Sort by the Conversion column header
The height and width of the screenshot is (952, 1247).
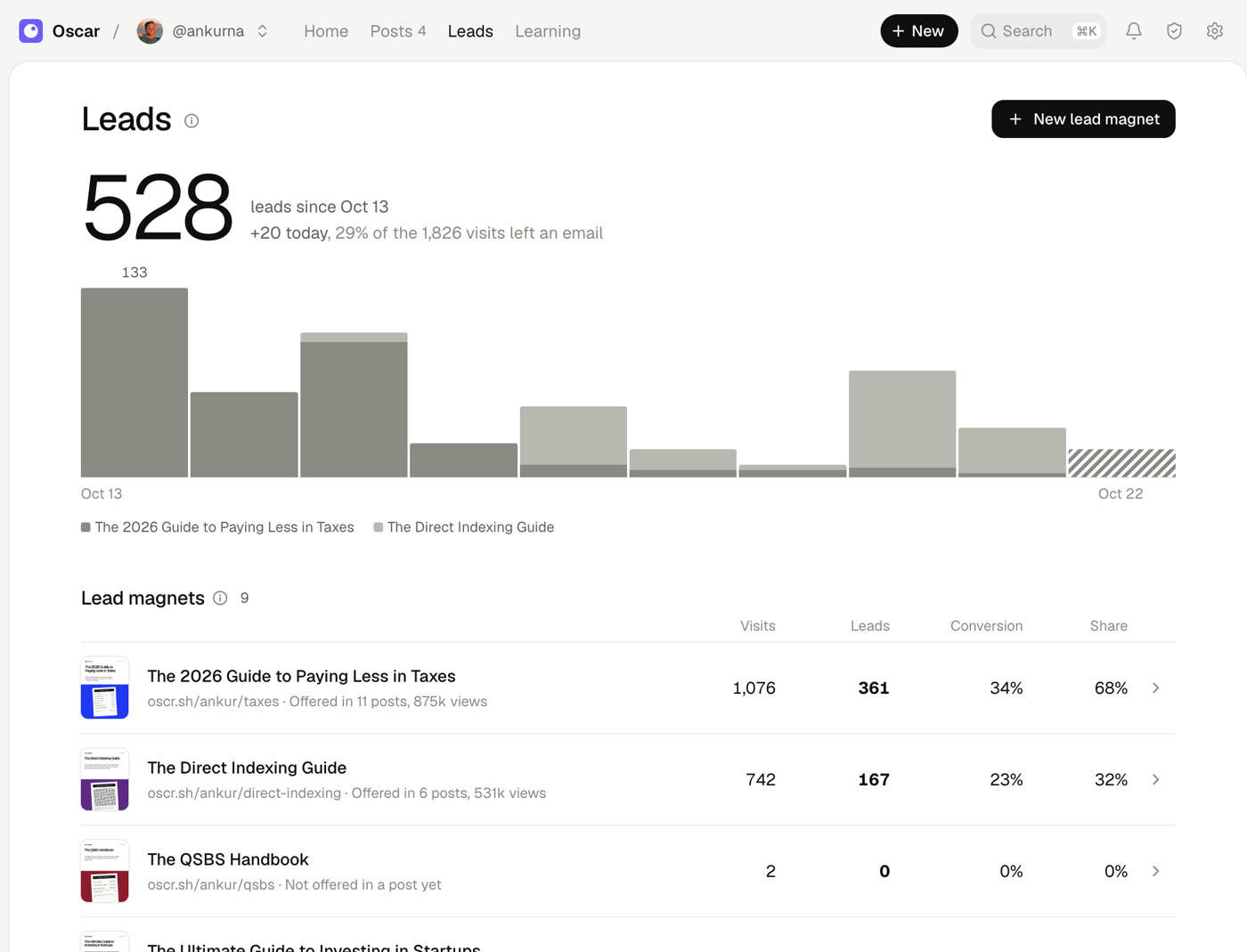click(986, 626)
